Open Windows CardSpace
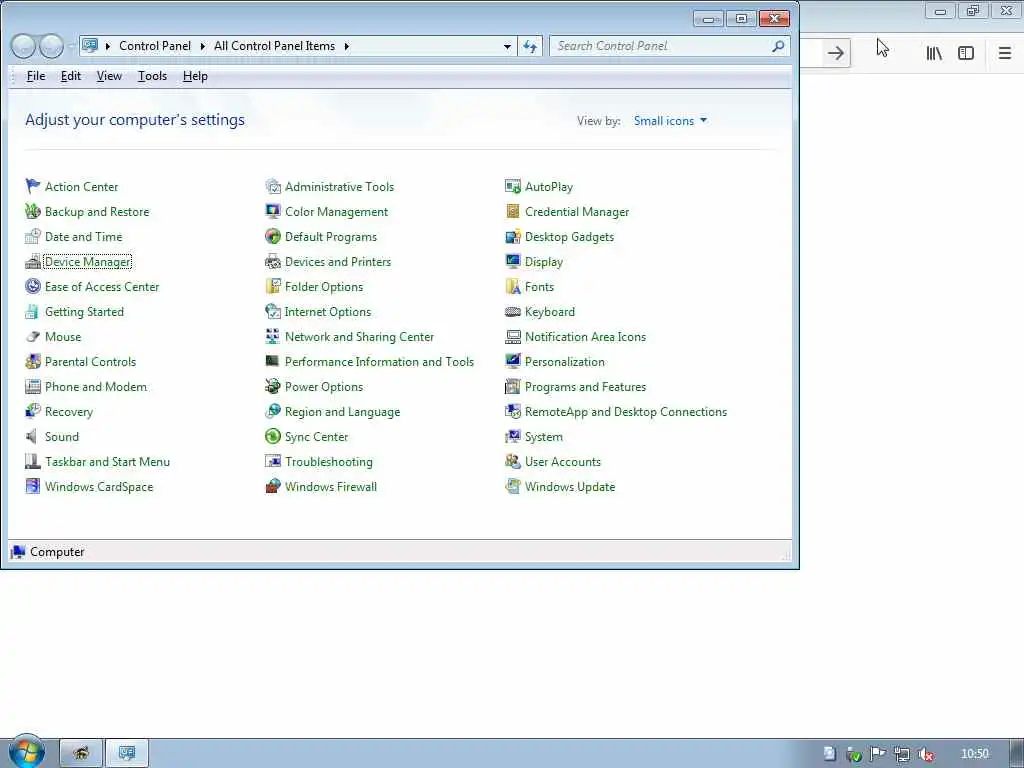1024x768 pixels. point(99,487)
